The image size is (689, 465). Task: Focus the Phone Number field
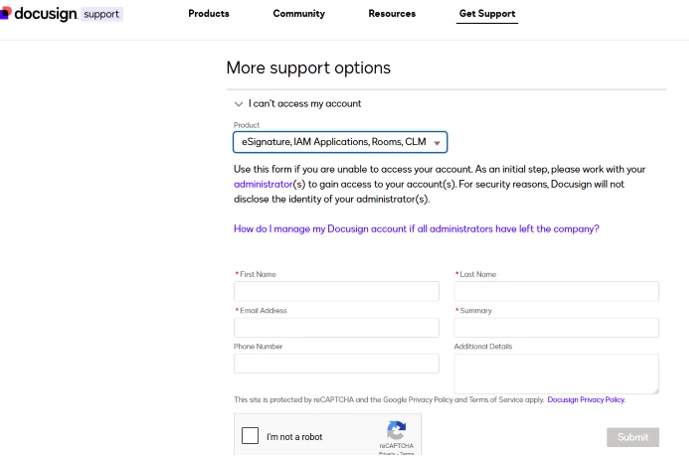336,363
